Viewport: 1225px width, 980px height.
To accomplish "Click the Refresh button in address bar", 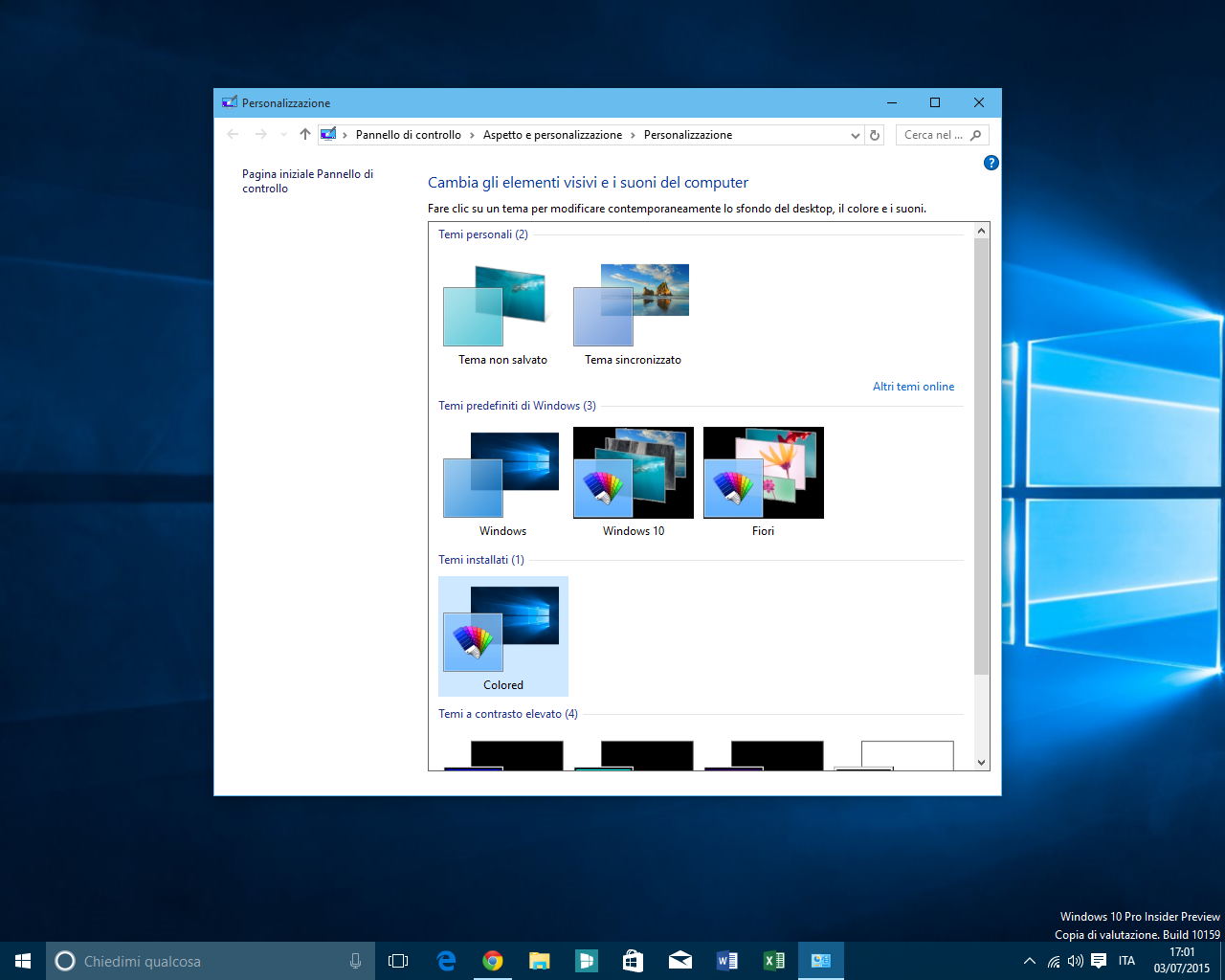I will click(875, 135).
